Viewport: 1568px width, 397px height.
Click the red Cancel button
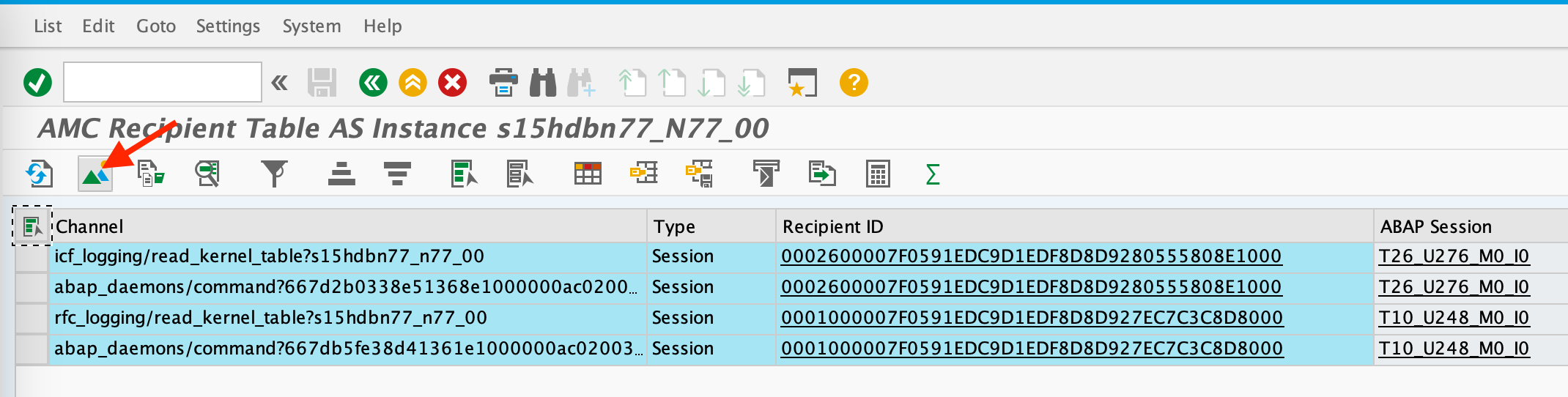[x=452, y=83]
